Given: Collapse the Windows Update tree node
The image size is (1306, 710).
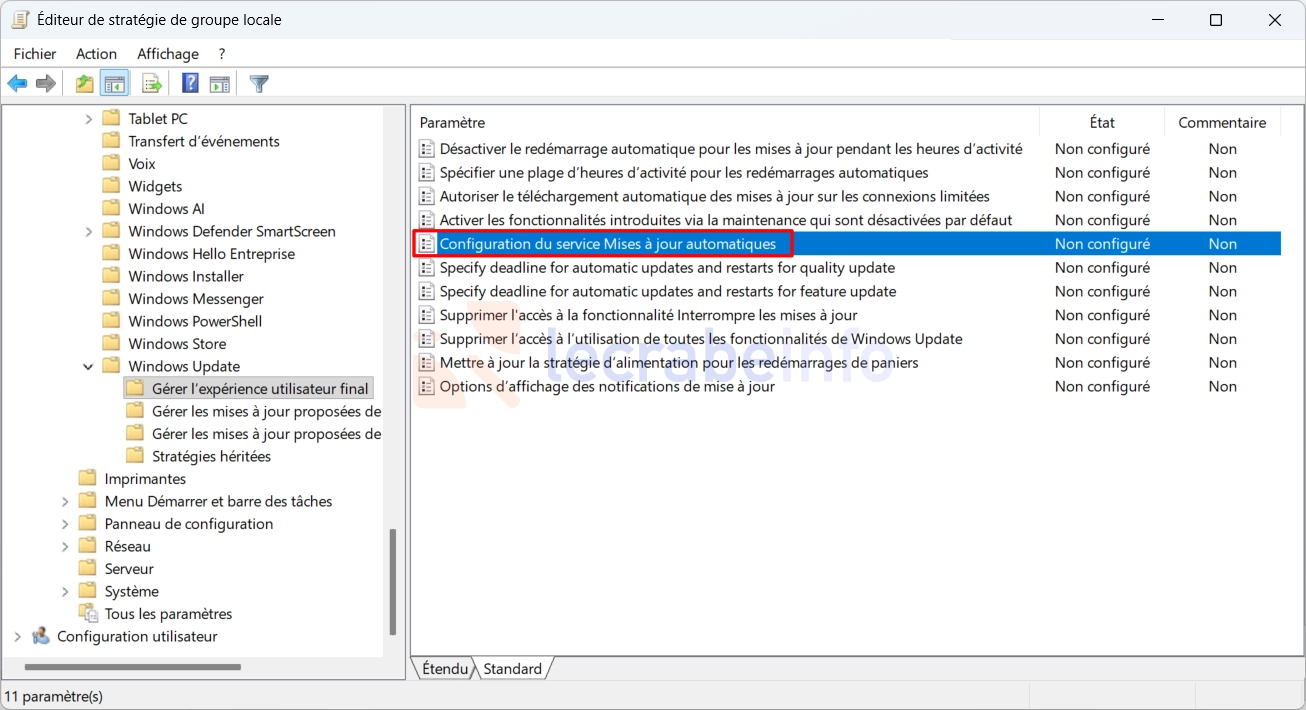Looking at the screenshot, I should coord(89,366).
